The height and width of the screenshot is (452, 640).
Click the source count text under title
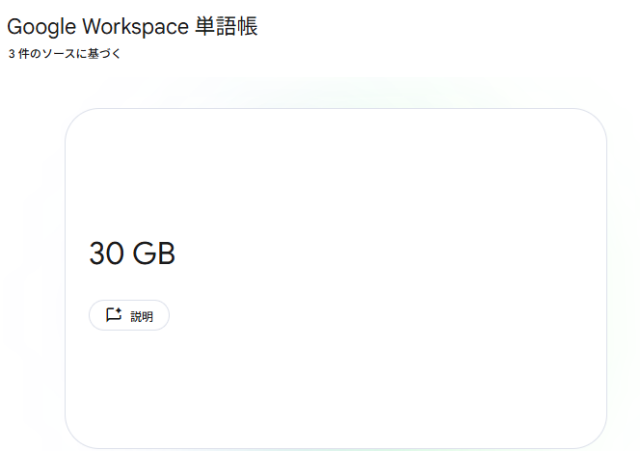pos(64,54)
